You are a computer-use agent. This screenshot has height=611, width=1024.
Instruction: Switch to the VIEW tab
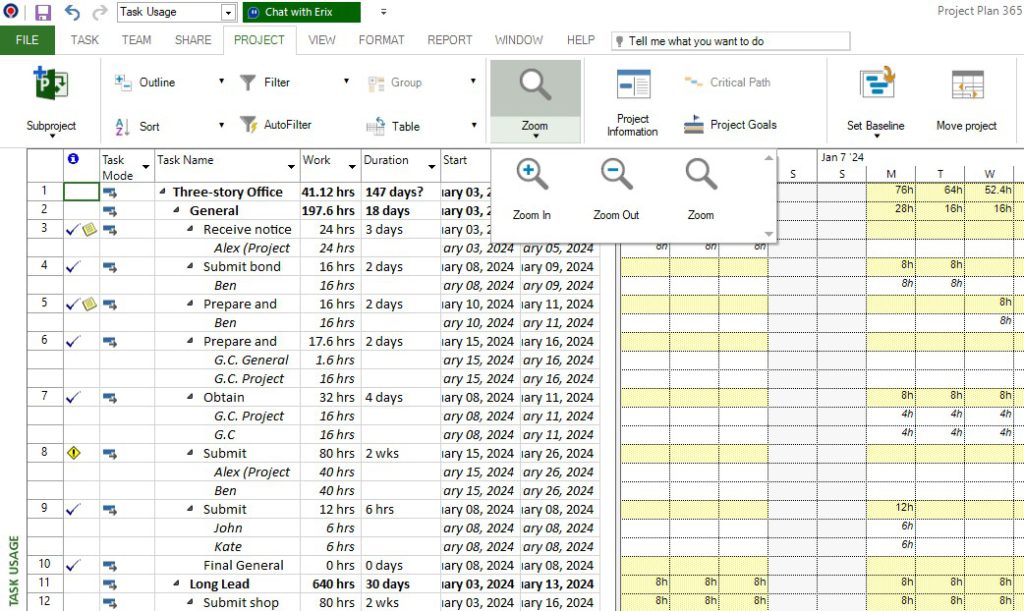tap(322, 40)
